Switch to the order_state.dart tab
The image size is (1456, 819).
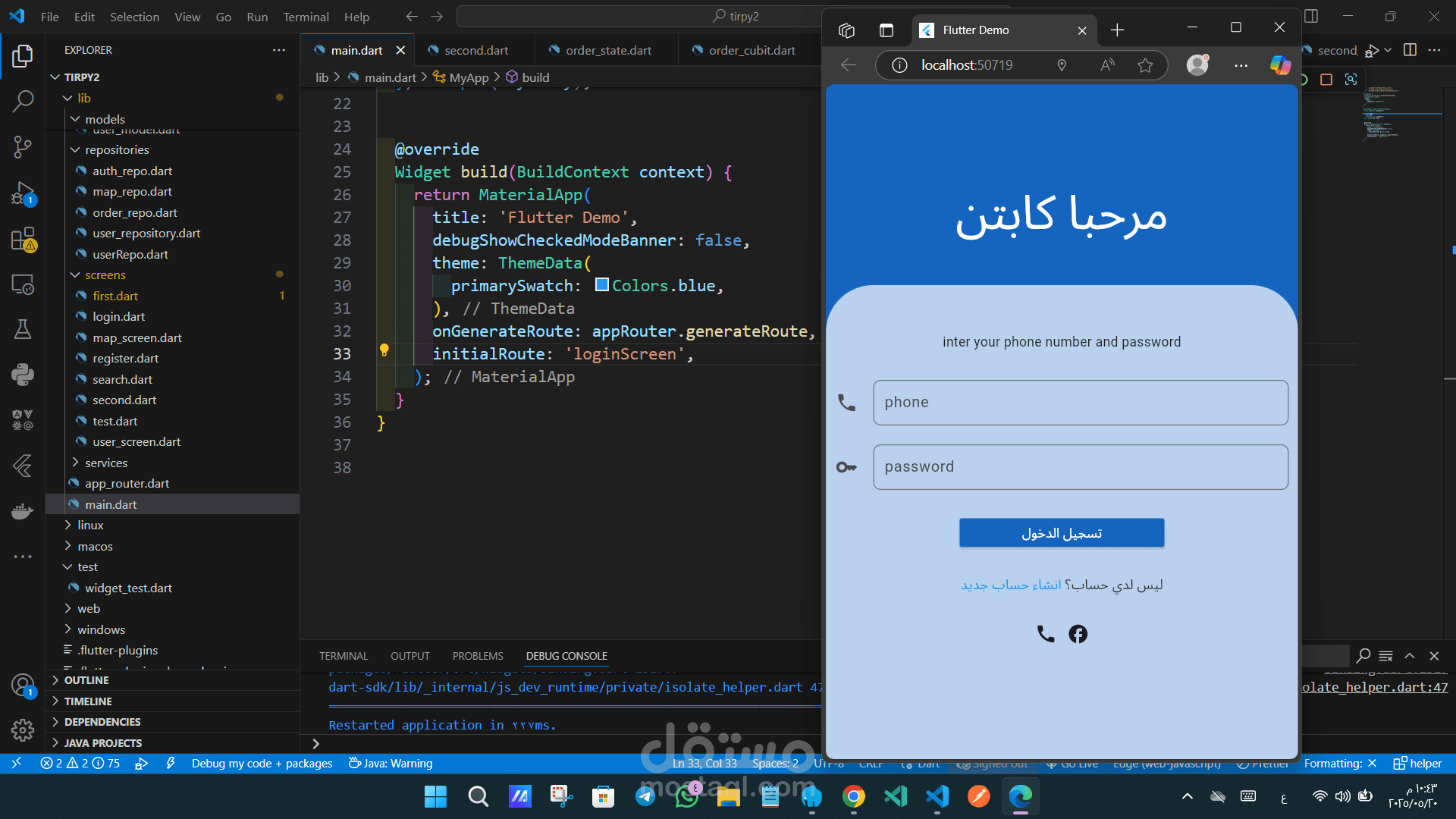pos(608,50)
